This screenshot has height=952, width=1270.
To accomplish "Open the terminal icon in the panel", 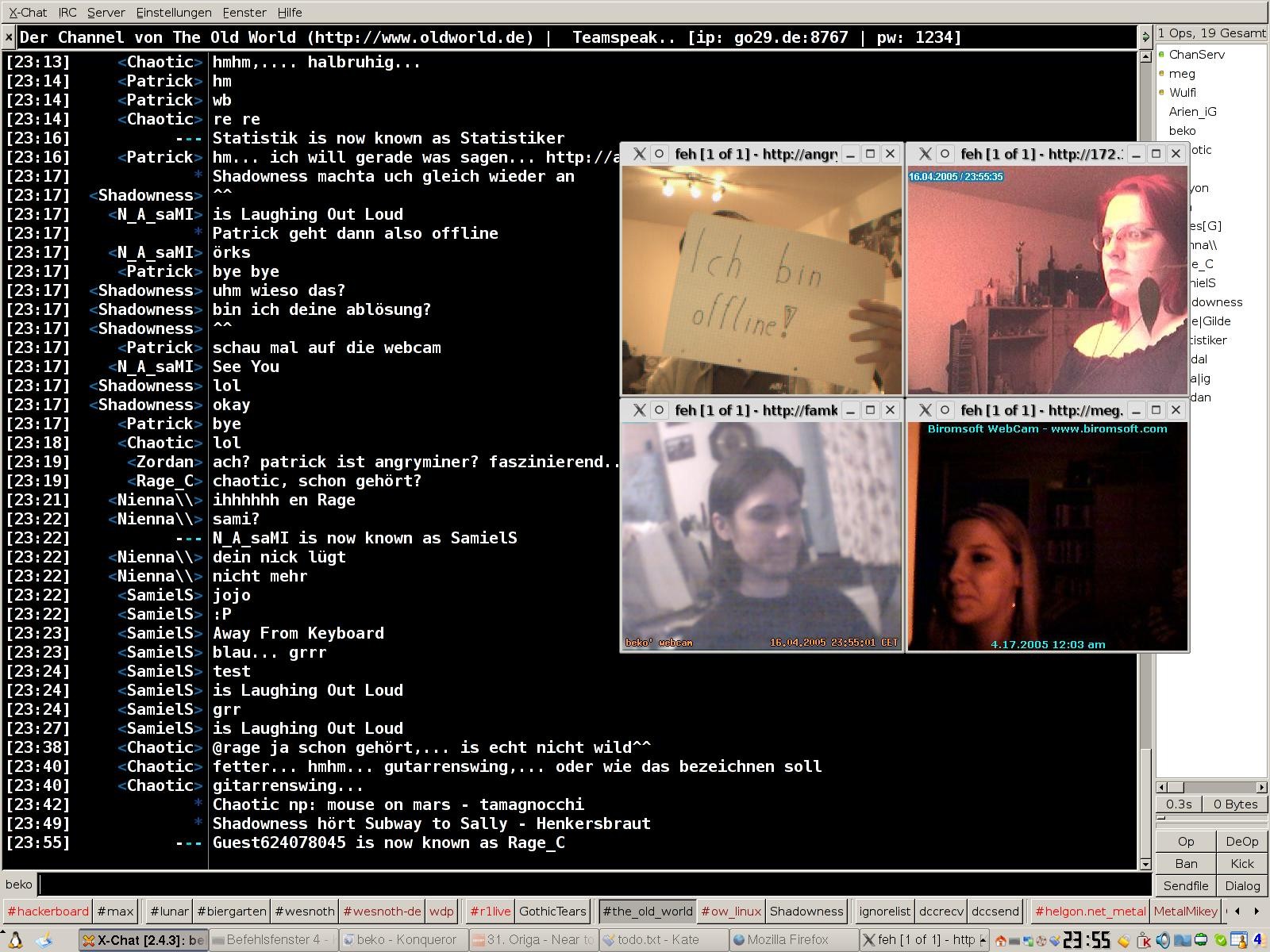I will point(1014,942).
